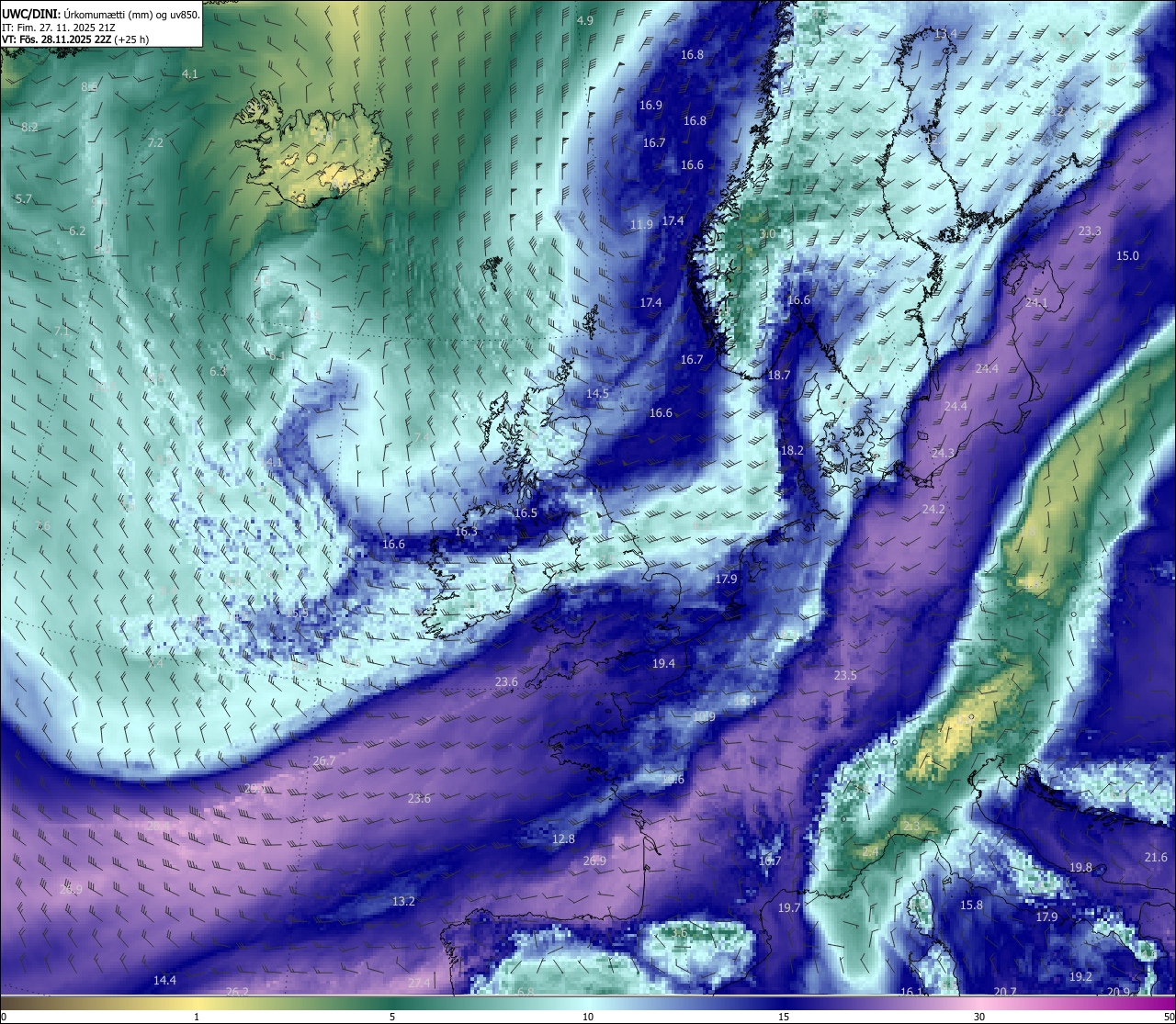Click the colorbar tick label 1
1176x1024 pixels.
(197, 1017)
